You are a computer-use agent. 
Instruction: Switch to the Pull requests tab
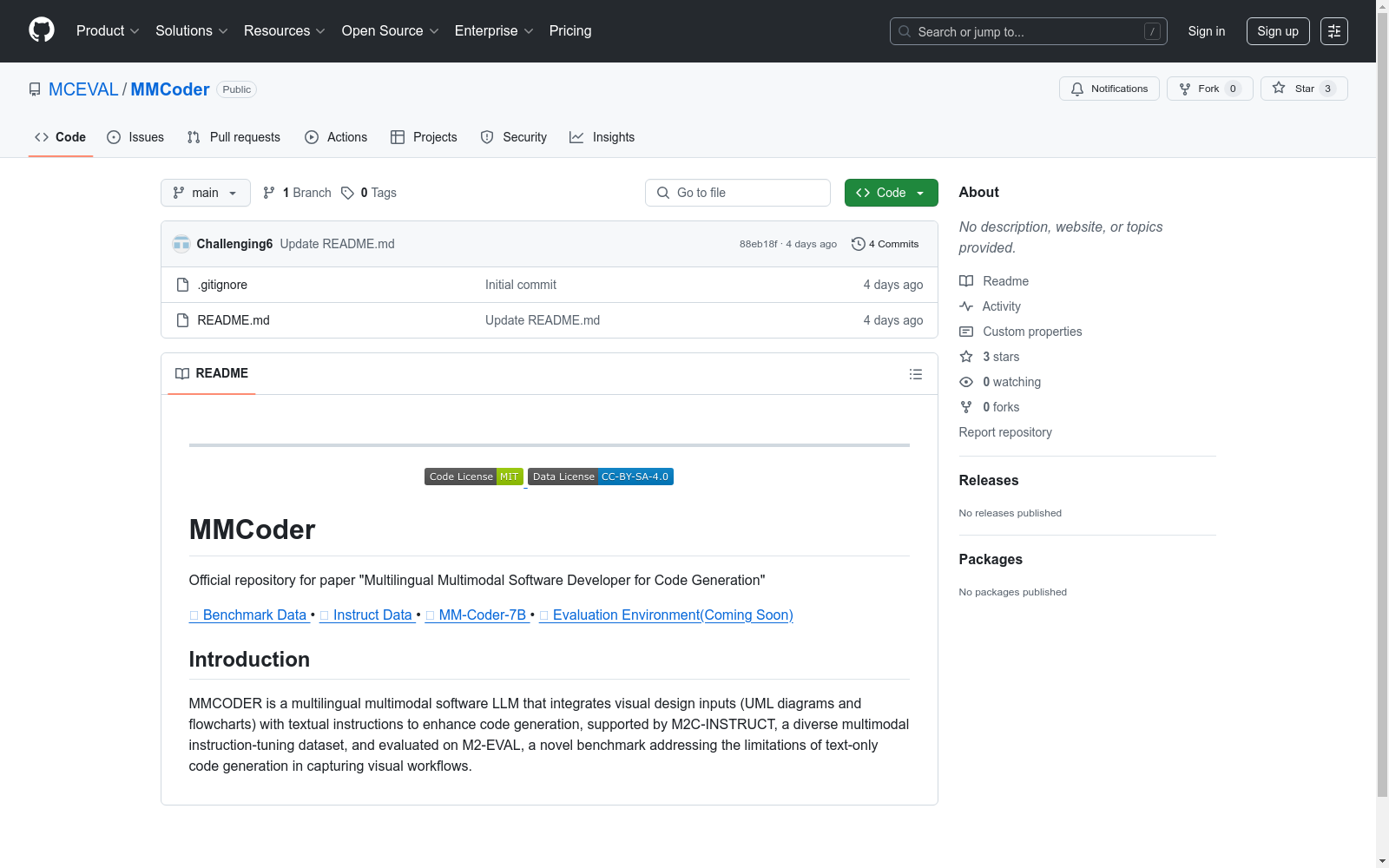coord(234,137)
